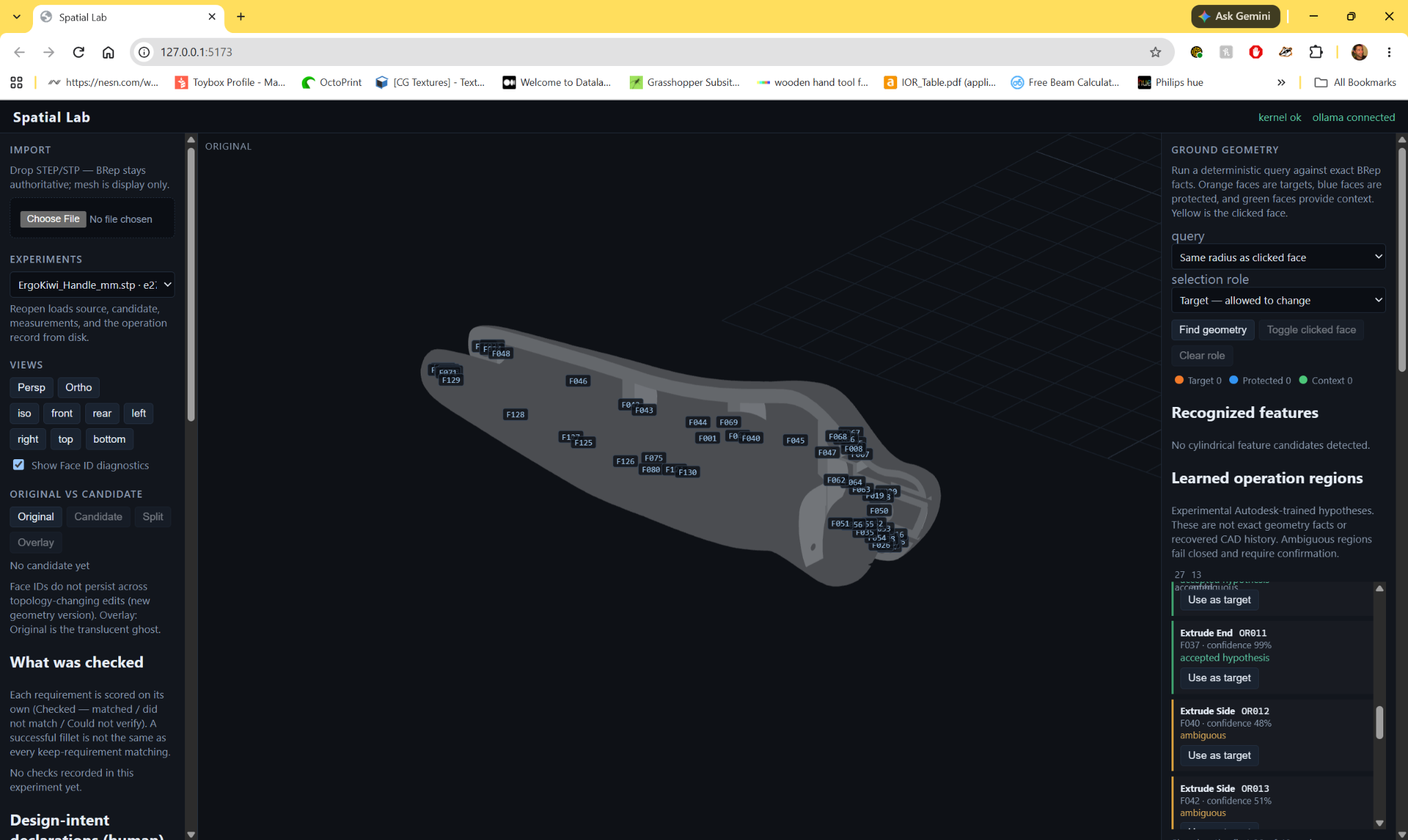1408x840 pixels.
Task: Open the Extensions puzzle icon
Action: [x=1315, y=52]
